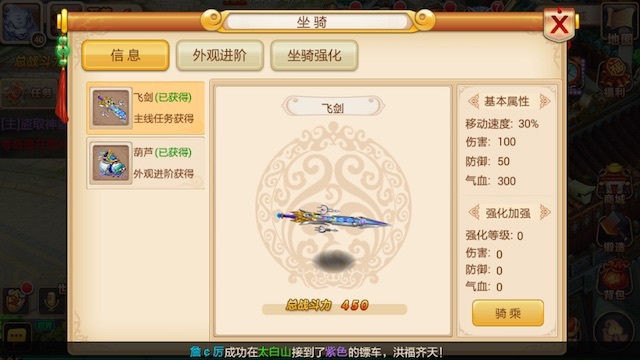Switch to the 坐骑强化 enhancement tab
640x360 pixels.
(x=314, y=55)
